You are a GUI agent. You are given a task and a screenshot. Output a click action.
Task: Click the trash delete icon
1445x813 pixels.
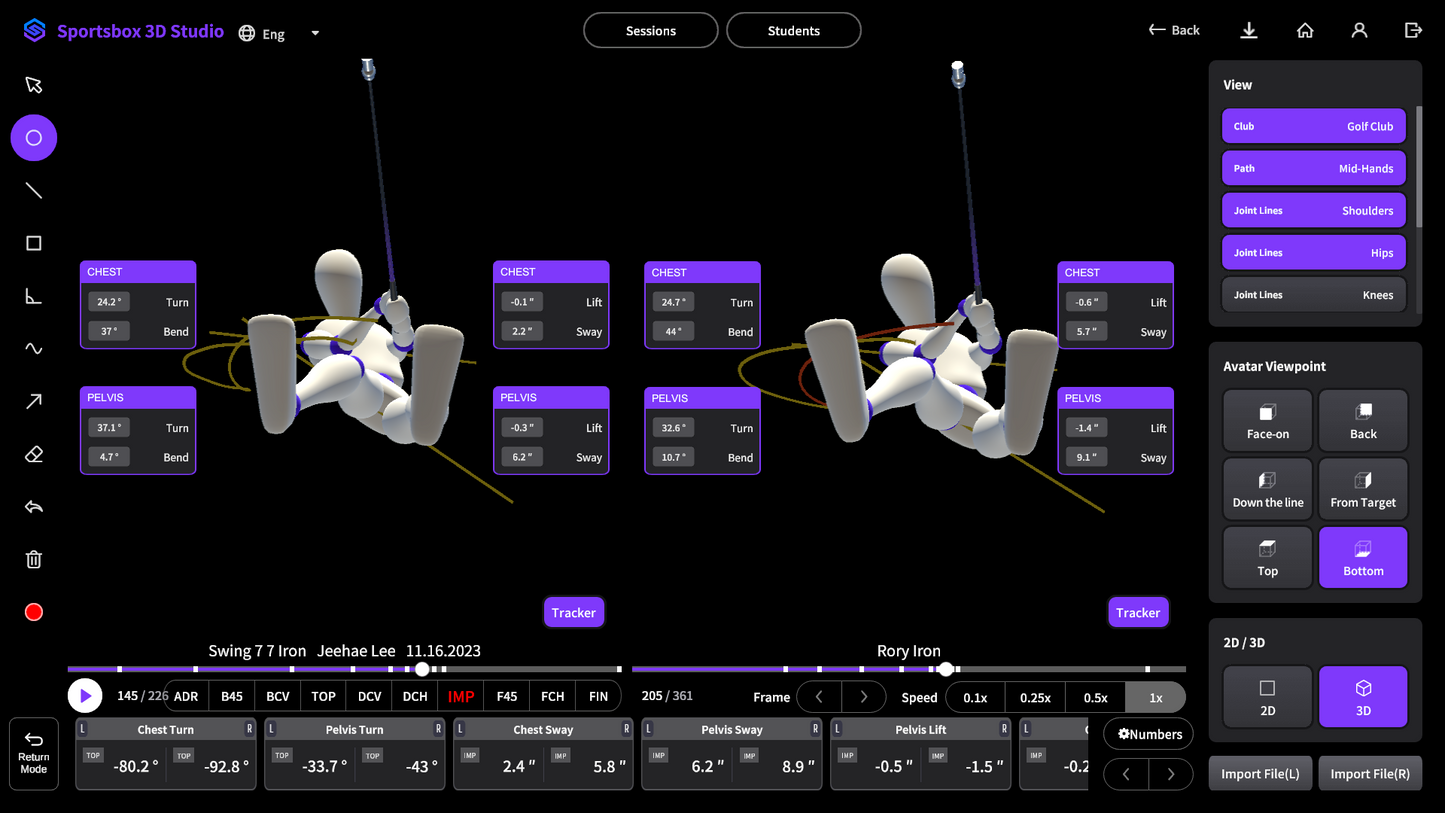coord(34,560)
